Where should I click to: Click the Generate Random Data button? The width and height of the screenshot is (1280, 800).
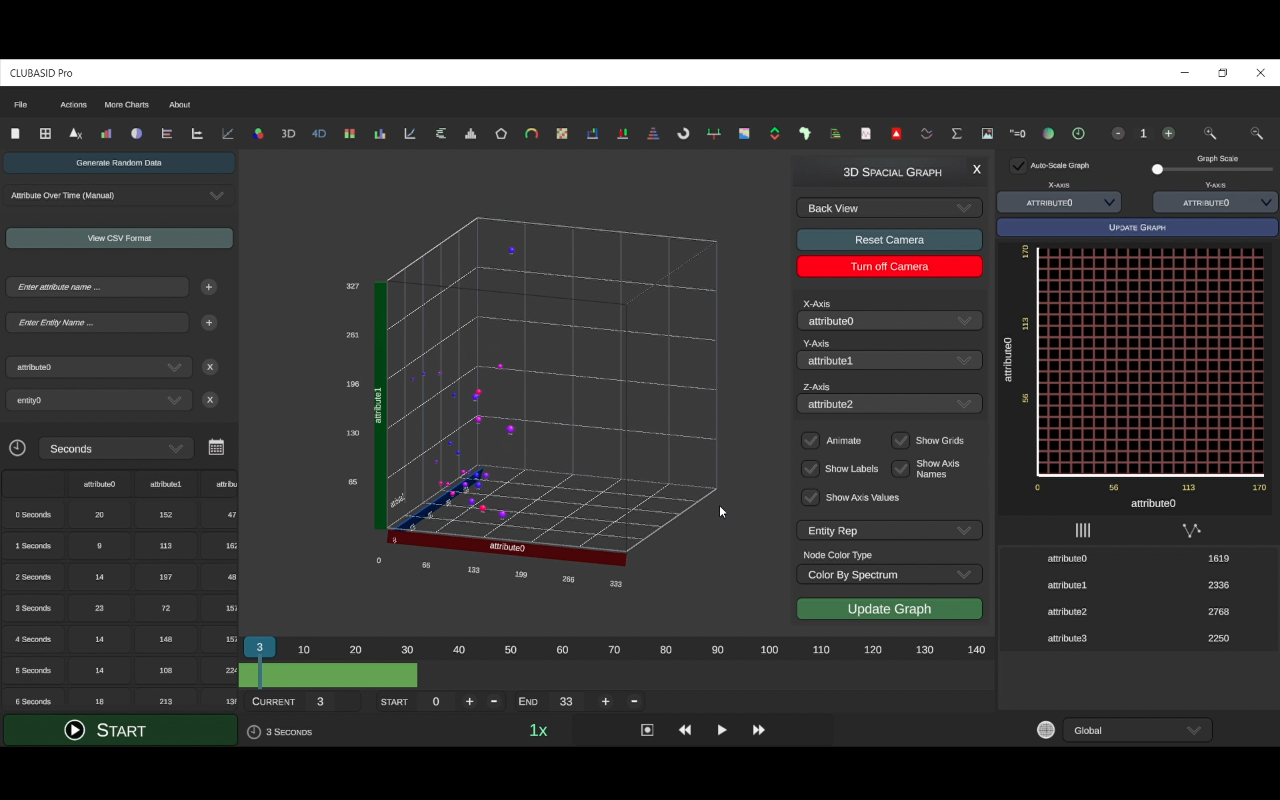click(119, 162)
